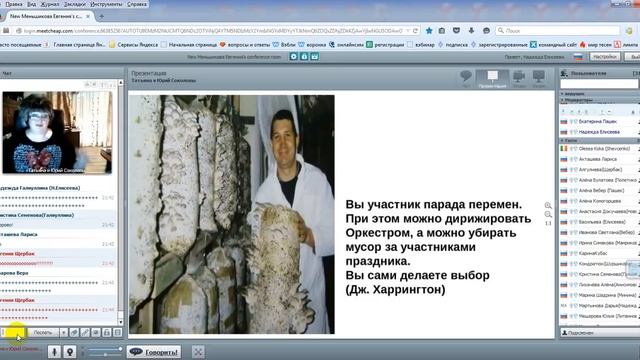Open the вопросы и ответы bookmark
This screenshot has height=360, width=640.
(244, 44)
